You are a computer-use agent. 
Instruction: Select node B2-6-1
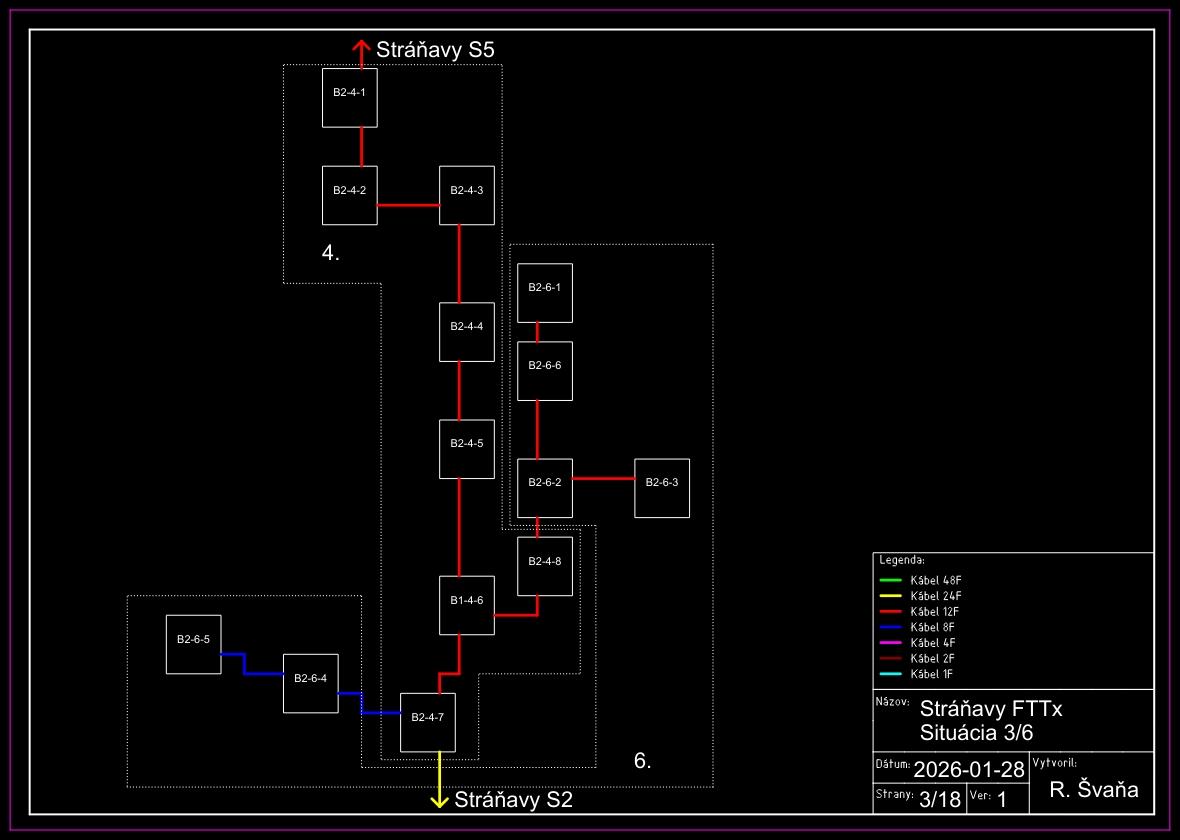coord(545,293)
